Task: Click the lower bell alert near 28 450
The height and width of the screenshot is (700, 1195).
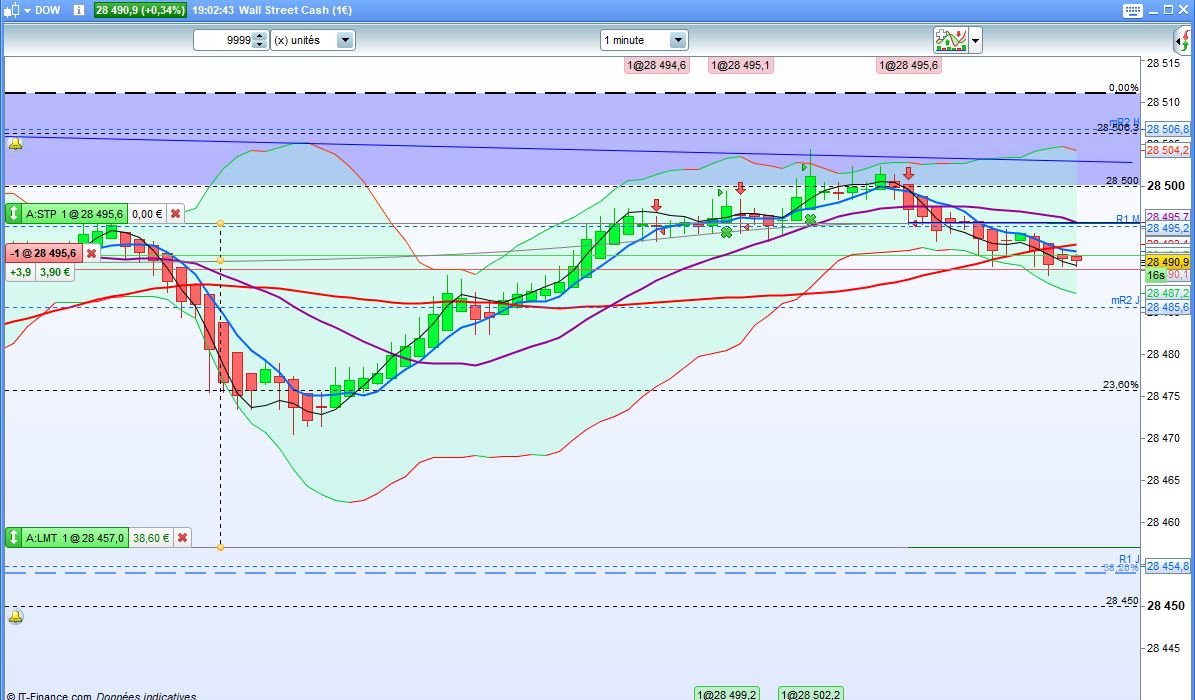Action: tap(14, 616)
